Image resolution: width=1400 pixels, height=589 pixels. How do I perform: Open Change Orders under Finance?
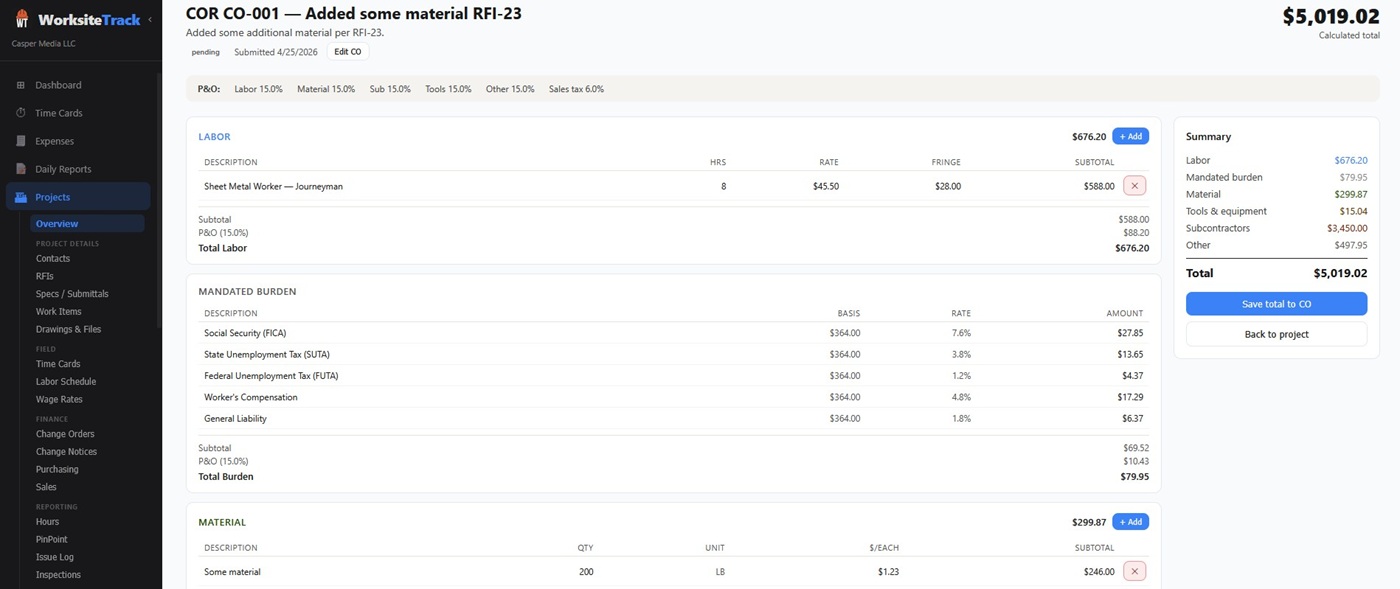click(65, 434)
